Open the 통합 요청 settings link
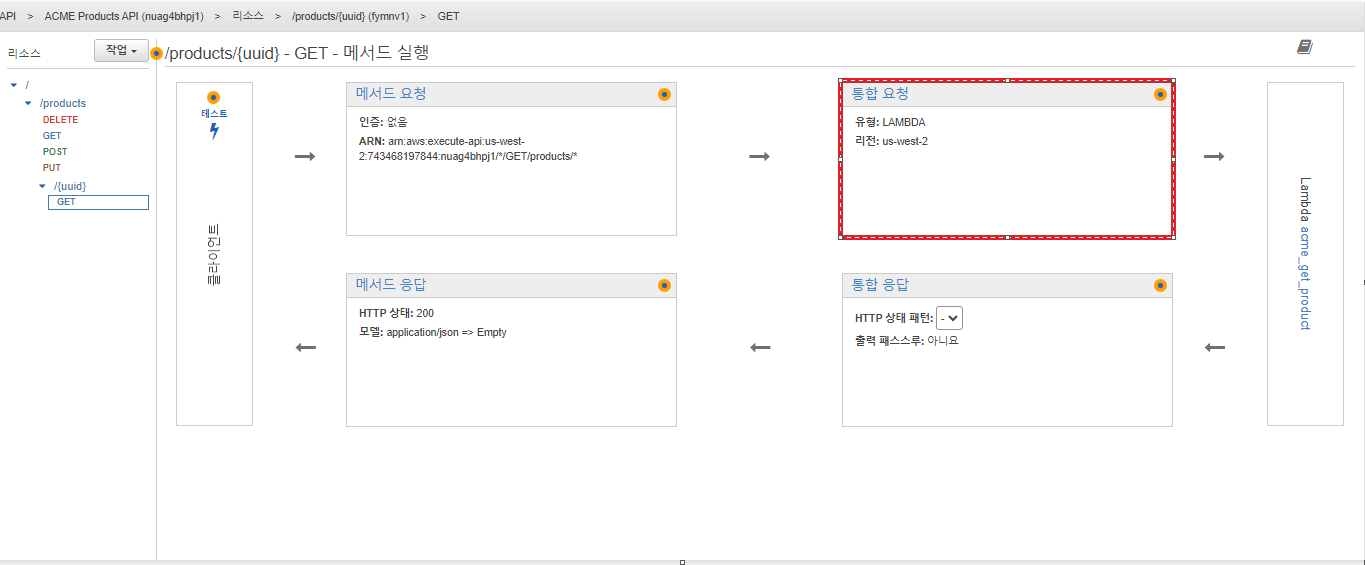1365x565 pixels. pyautogui.click(x=880, y=93)
